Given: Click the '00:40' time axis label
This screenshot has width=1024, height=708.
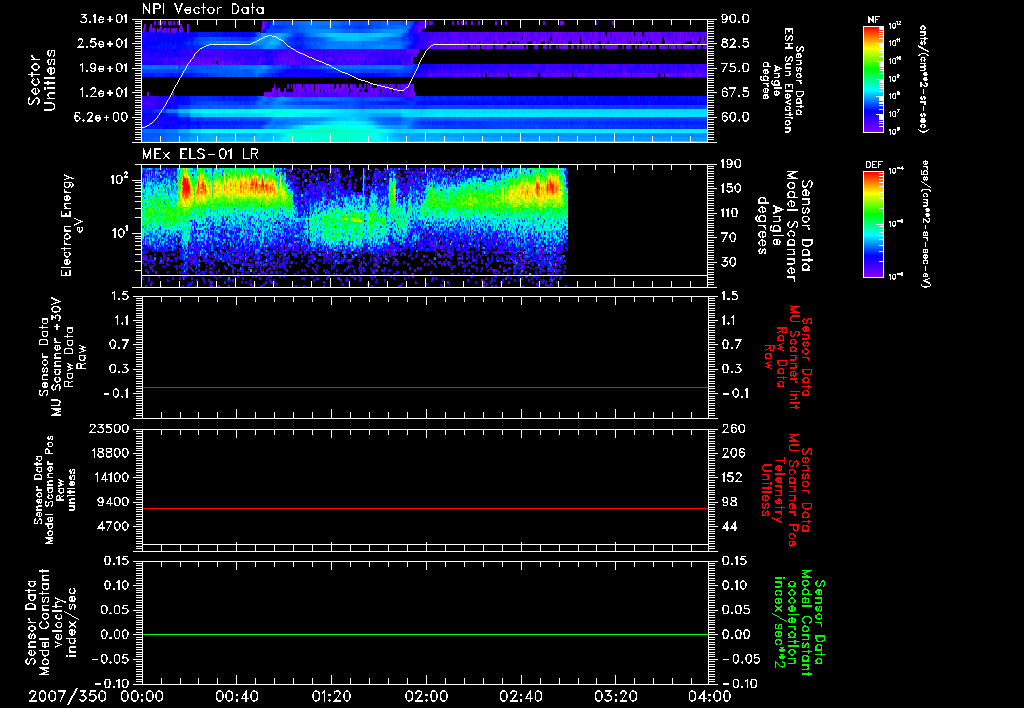Looking at the screenshot, I should tap(236, 696).
